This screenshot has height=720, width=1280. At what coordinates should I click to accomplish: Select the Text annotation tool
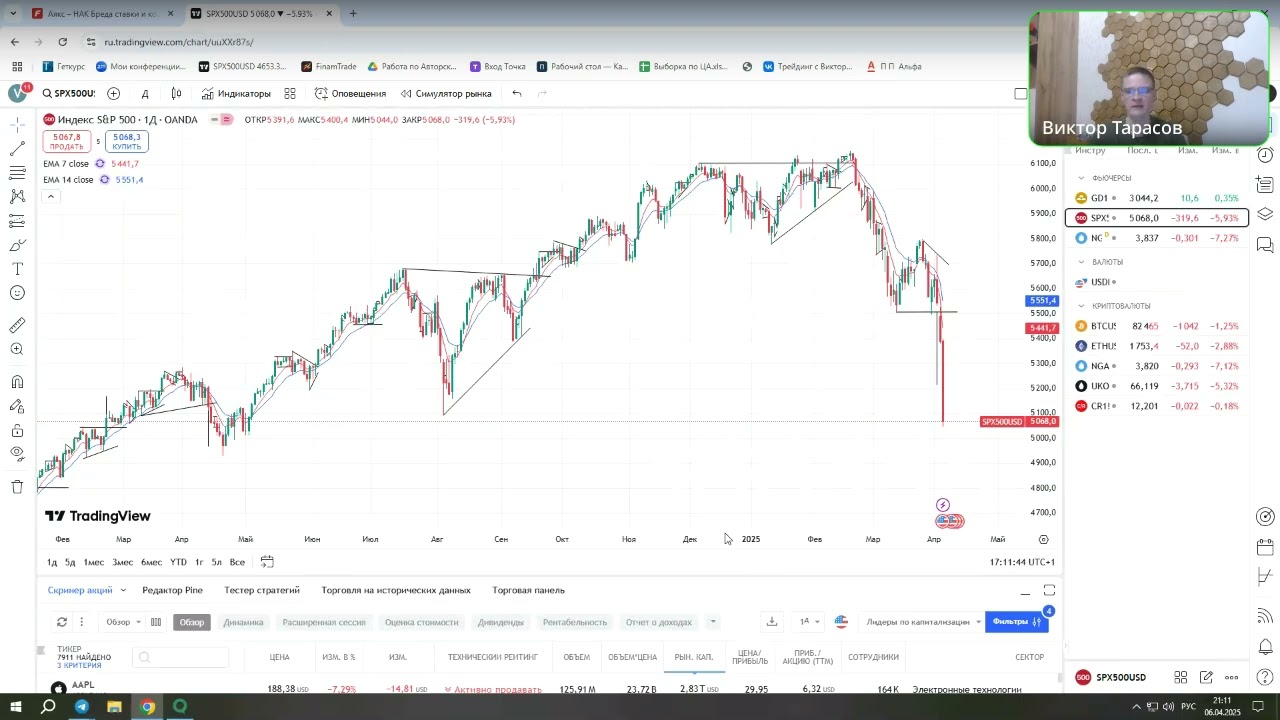click(x=17, y=269)
